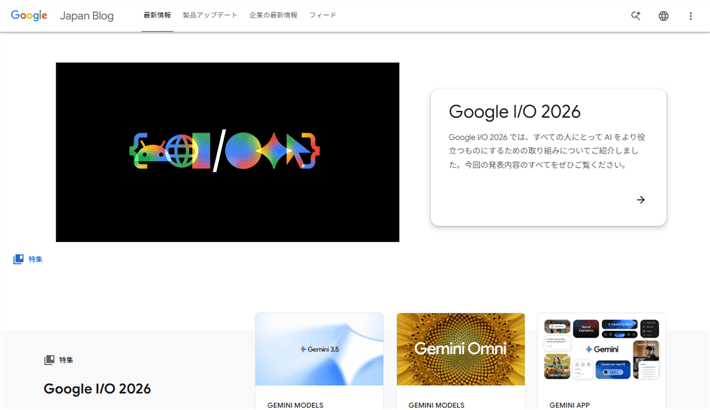Click the Google logo

point(29,15)
